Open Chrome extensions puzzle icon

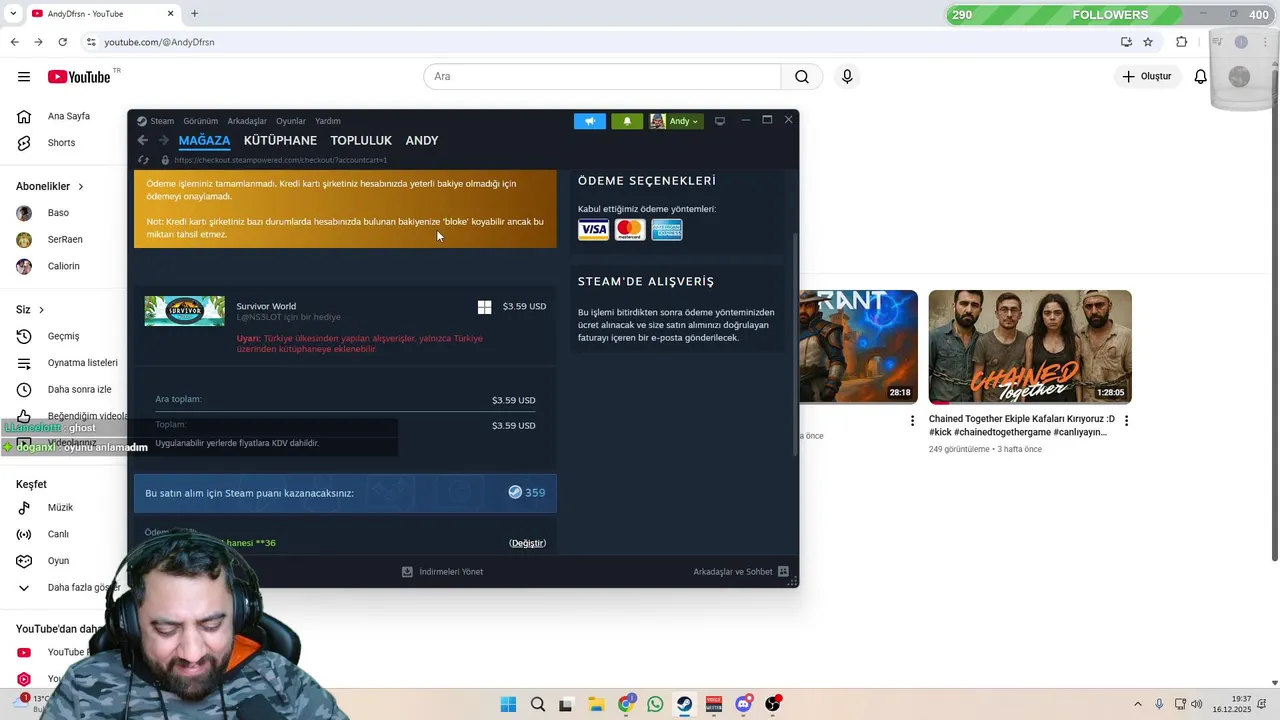[1181, 42]
